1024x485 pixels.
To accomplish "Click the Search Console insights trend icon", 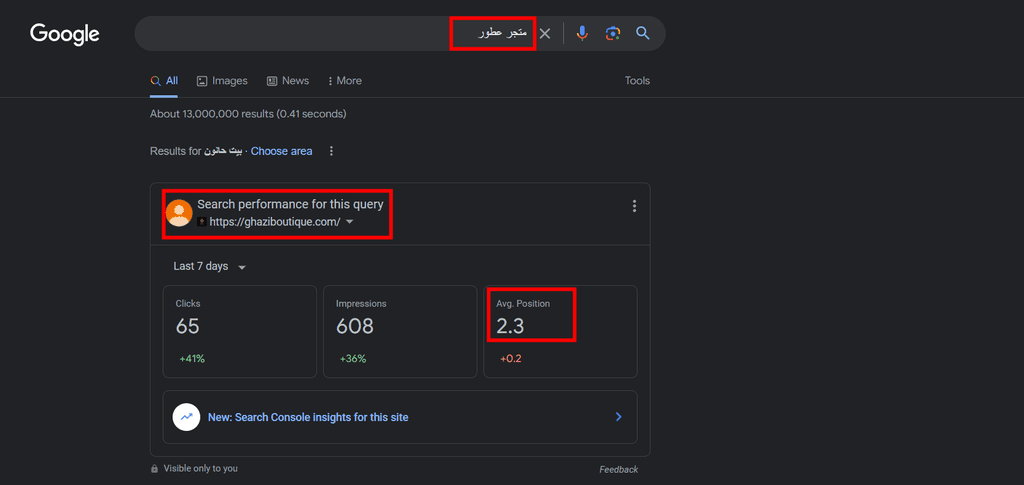I will (186, 417).
